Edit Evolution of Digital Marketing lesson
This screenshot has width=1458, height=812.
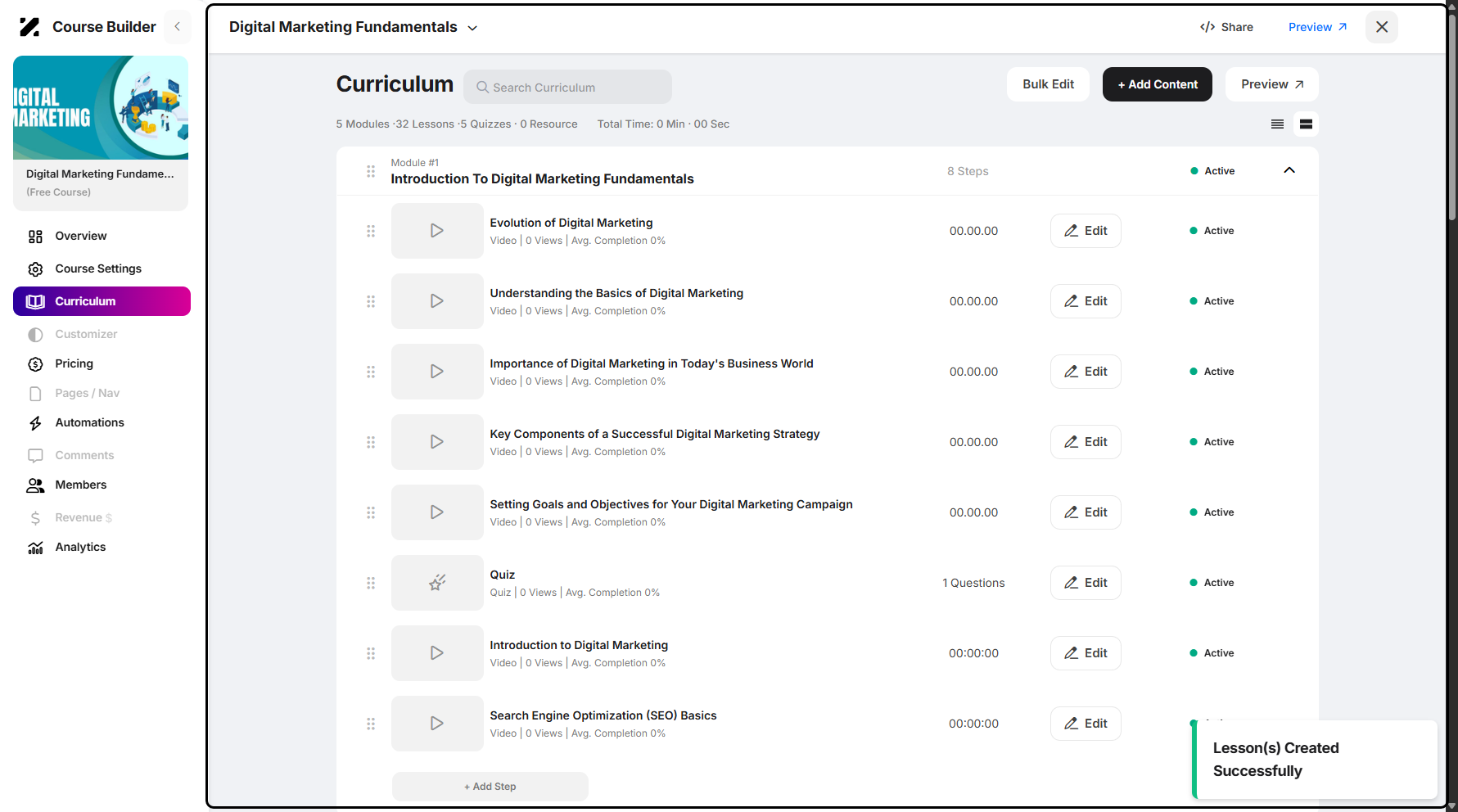click(1086, 231)
